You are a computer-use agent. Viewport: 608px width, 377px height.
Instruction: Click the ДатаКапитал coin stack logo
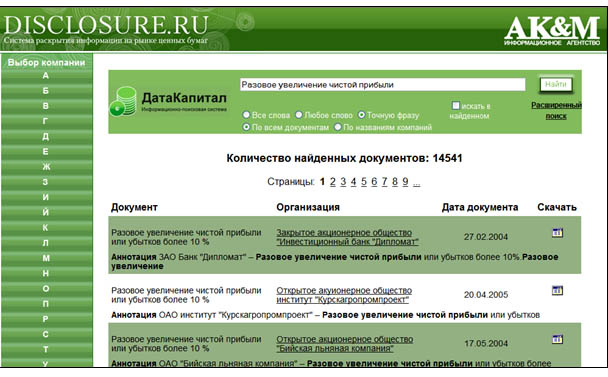[x=123, y=101]
